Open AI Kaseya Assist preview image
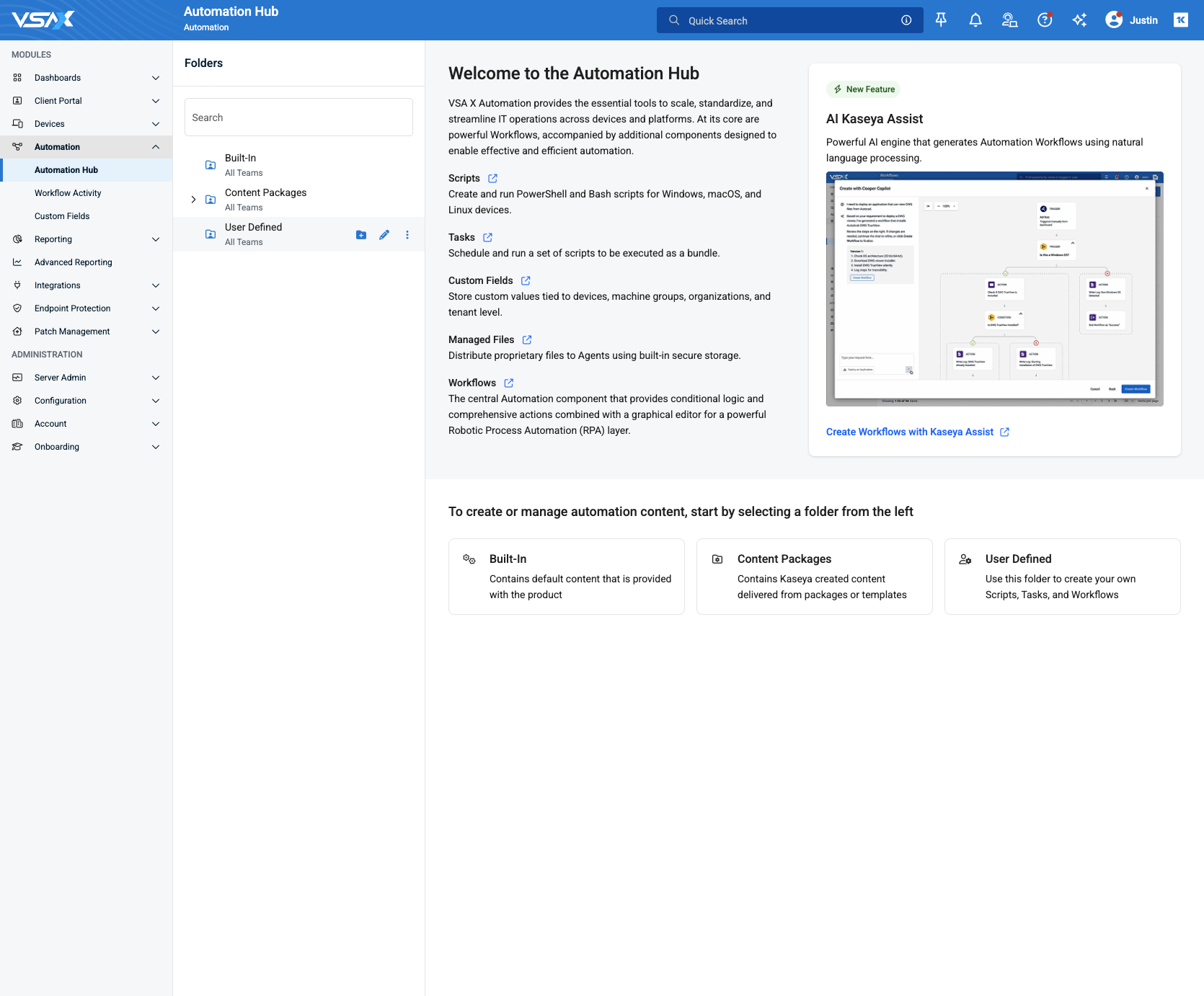Screen dimensions: 1204x996 (995, 289)
